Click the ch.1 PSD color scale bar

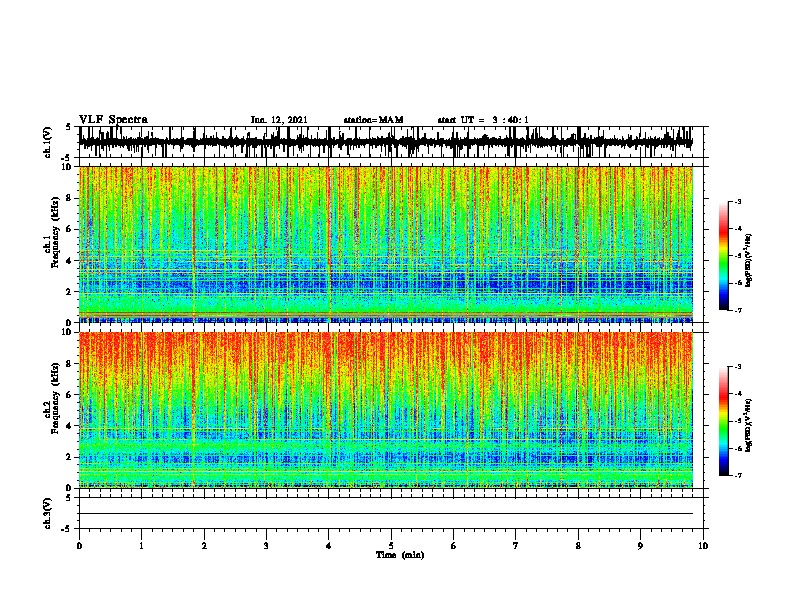click(723, 256)
